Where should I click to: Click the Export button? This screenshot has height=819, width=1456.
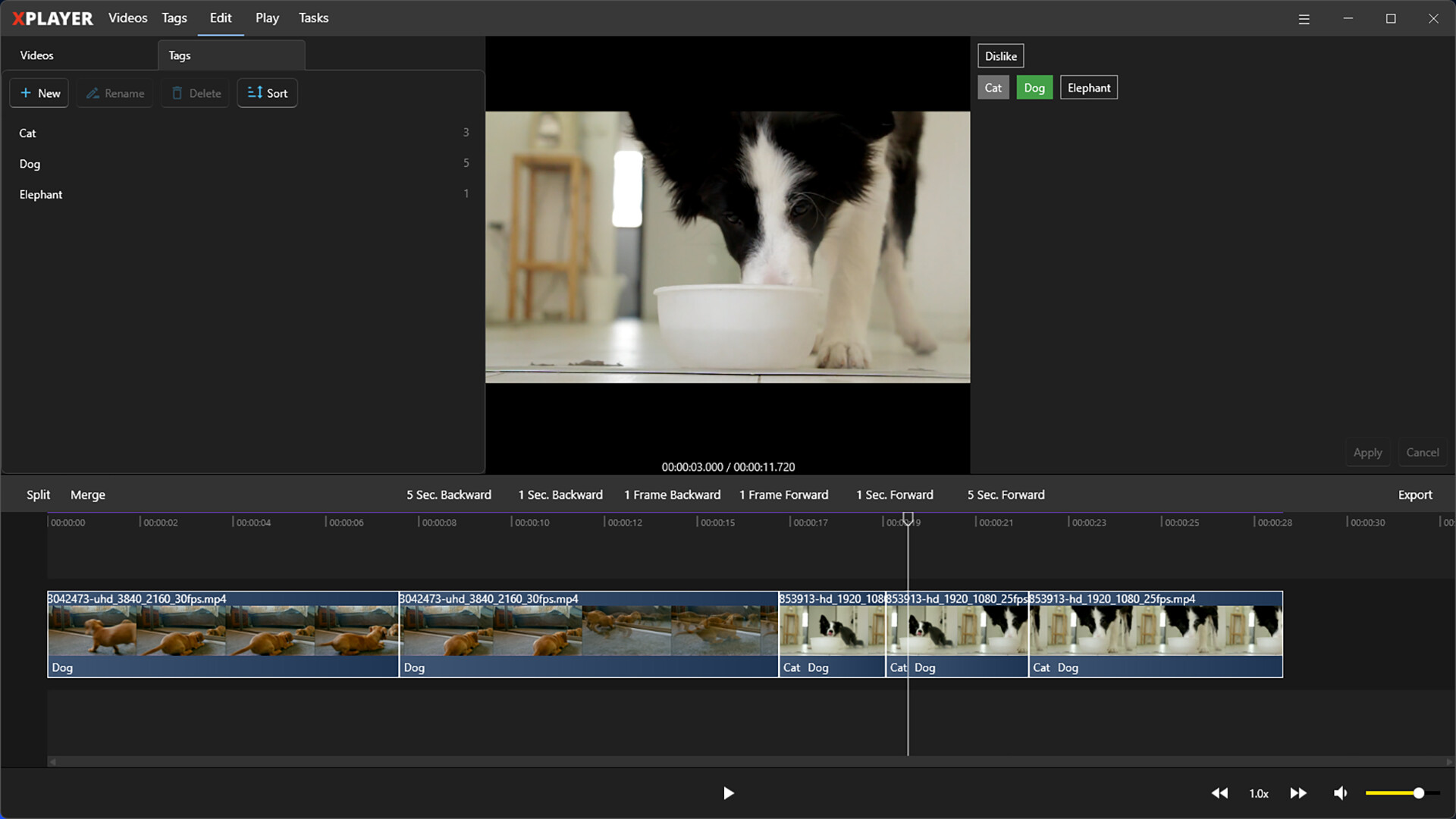1415,495
